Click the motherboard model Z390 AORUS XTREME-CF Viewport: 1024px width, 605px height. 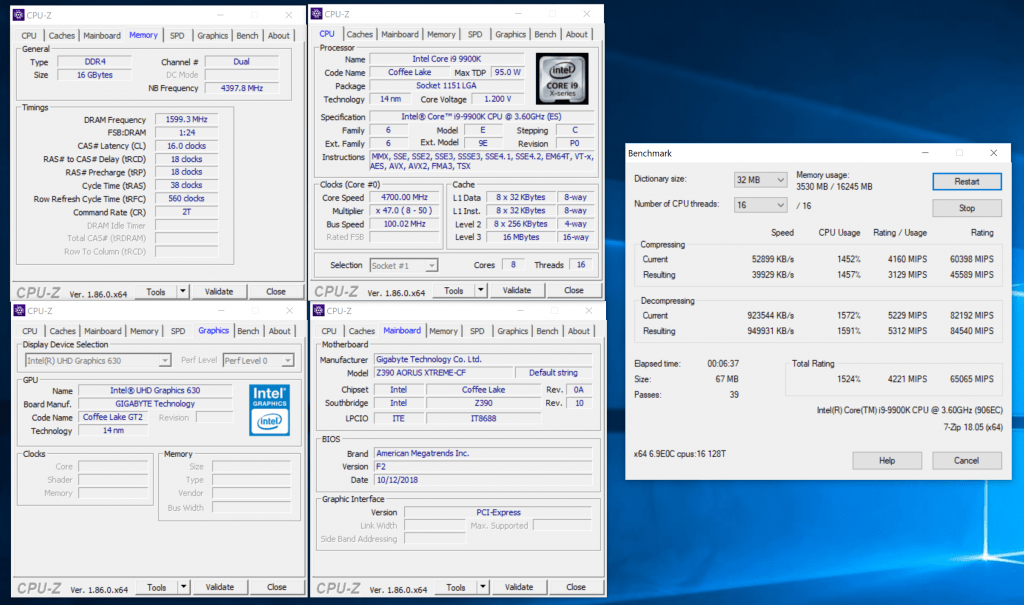pyautogui.click(x=443, y=372)
